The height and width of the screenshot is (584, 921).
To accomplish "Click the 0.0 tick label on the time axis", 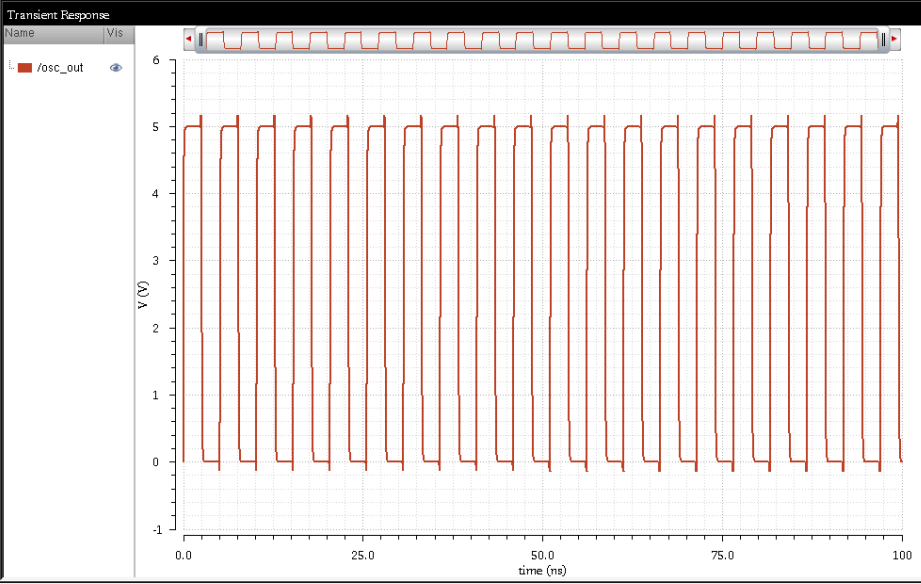I will (x=183, y=553).
